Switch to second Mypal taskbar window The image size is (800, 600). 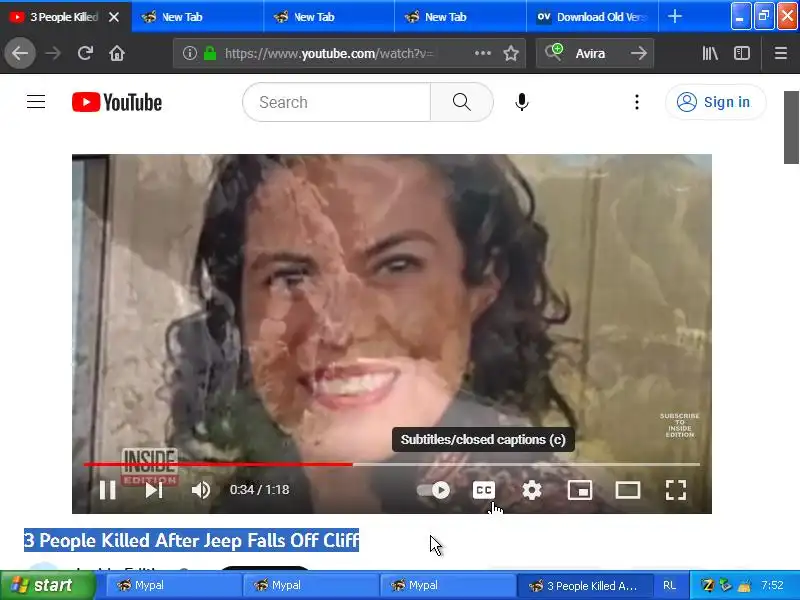[310, 585]
